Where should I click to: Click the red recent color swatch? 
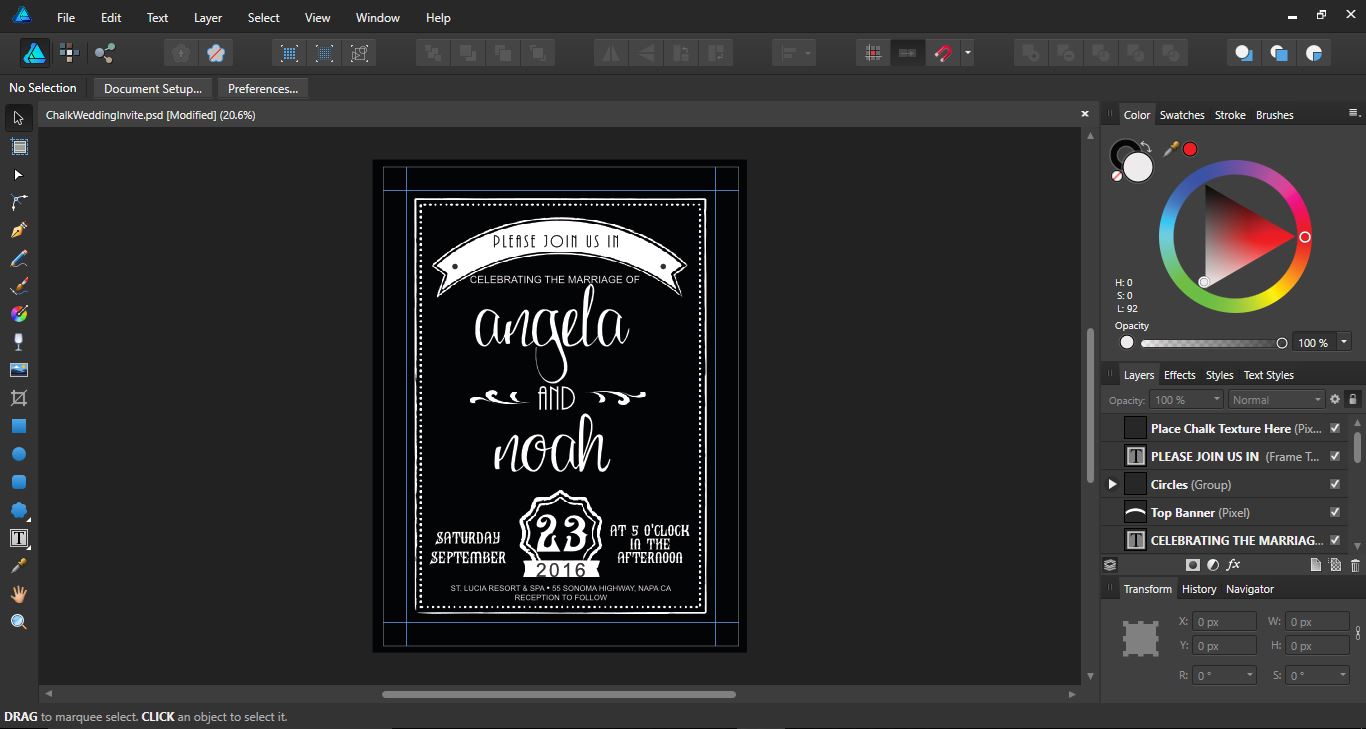(x=1190, y=149)
